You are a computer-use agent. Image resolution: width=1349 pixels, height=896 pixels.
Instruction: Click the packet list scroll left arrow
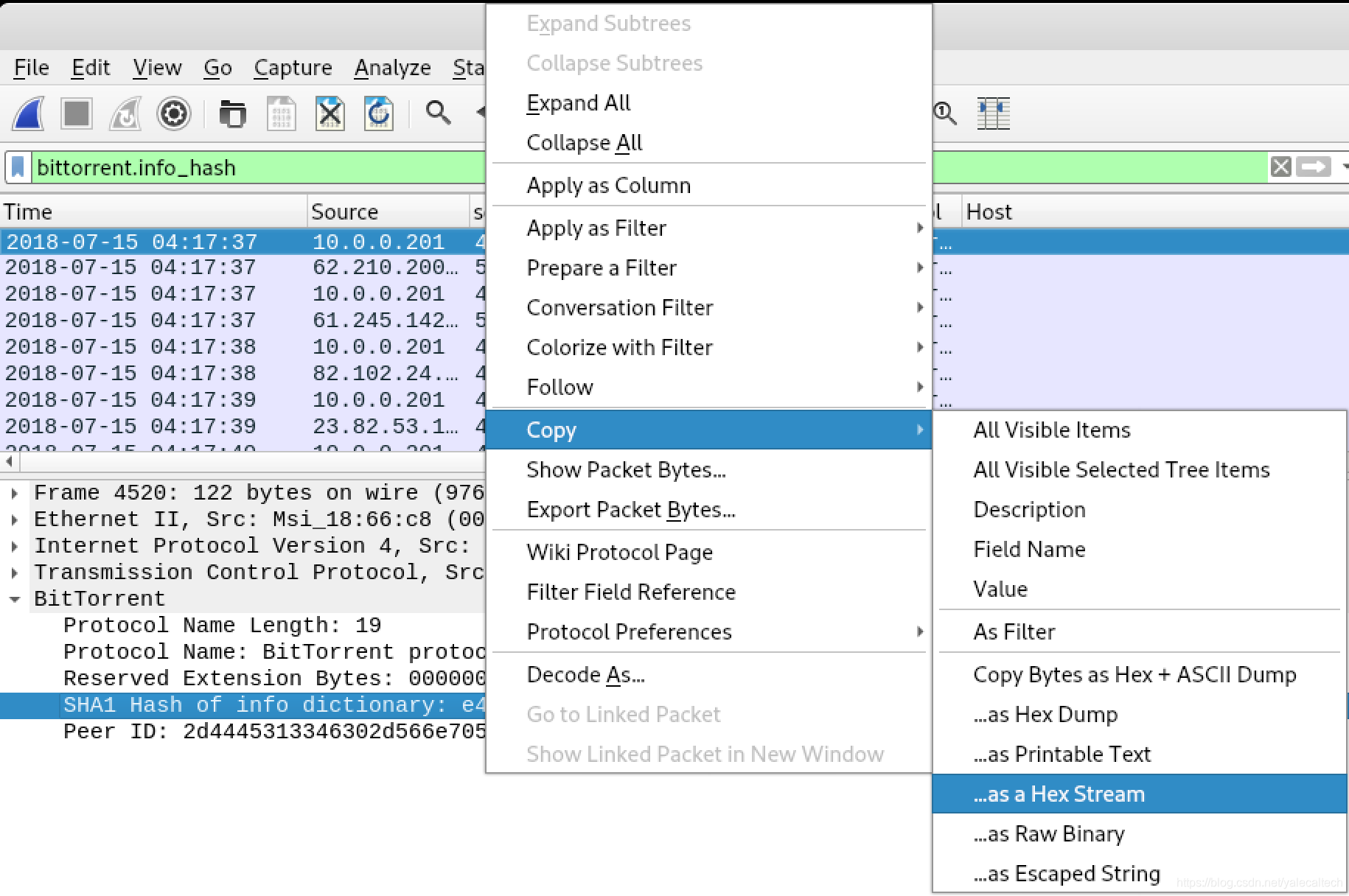click(x=10, y=462)
